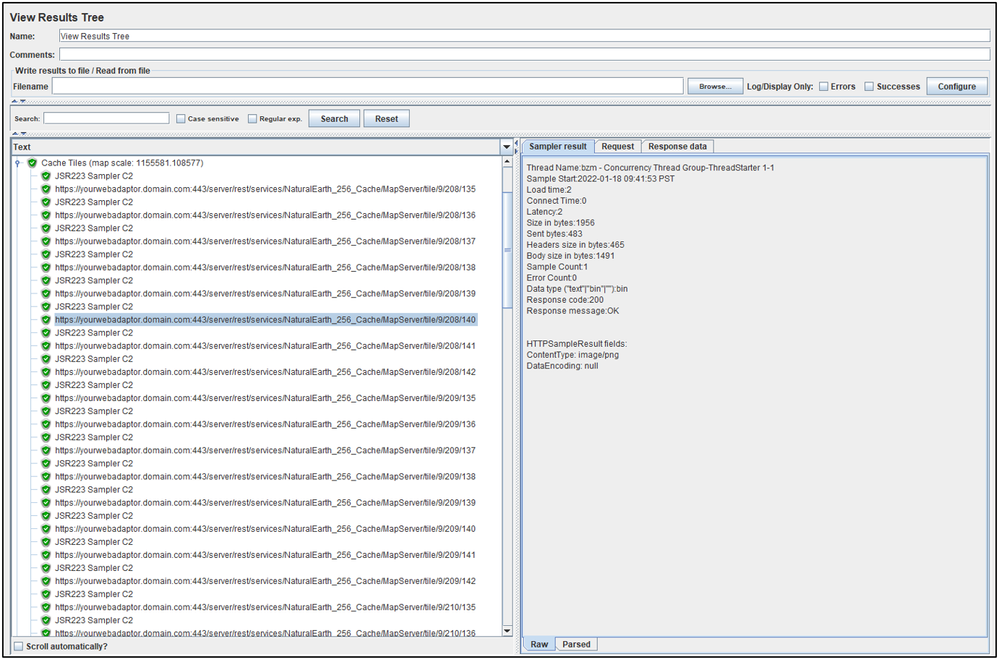Select the Raw tab at the bottom
This screenshot has height=659, width=999.
[539, 644]
